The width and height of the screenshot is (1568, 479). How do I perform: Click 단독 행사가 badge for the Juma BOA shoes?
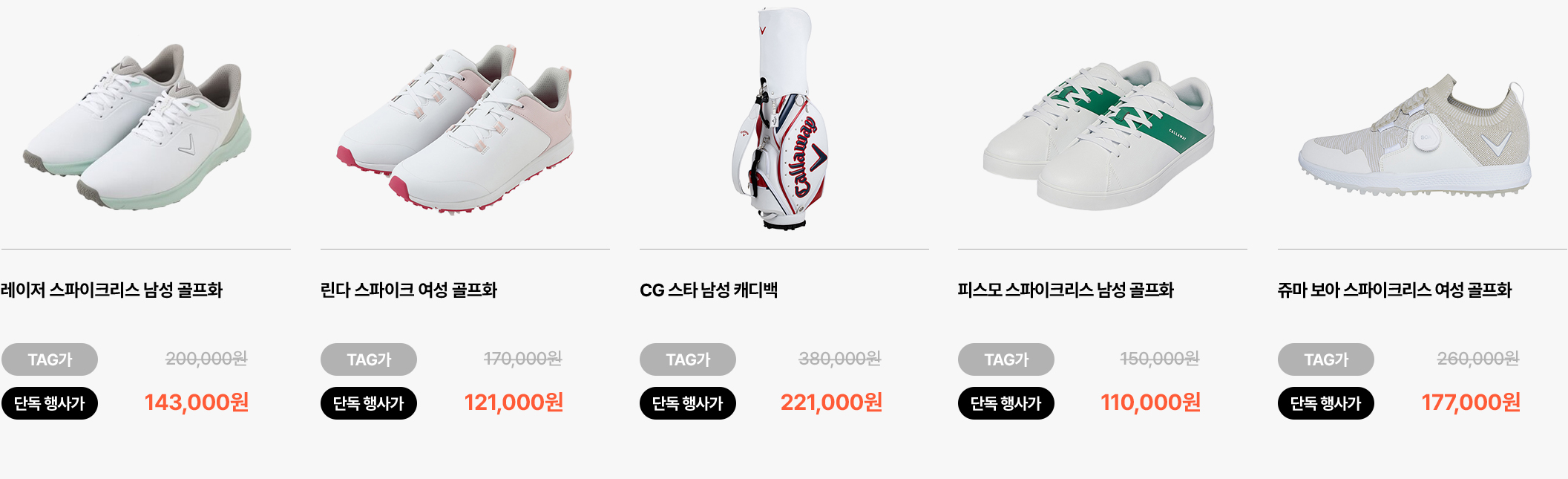[x=1326, y=403]
